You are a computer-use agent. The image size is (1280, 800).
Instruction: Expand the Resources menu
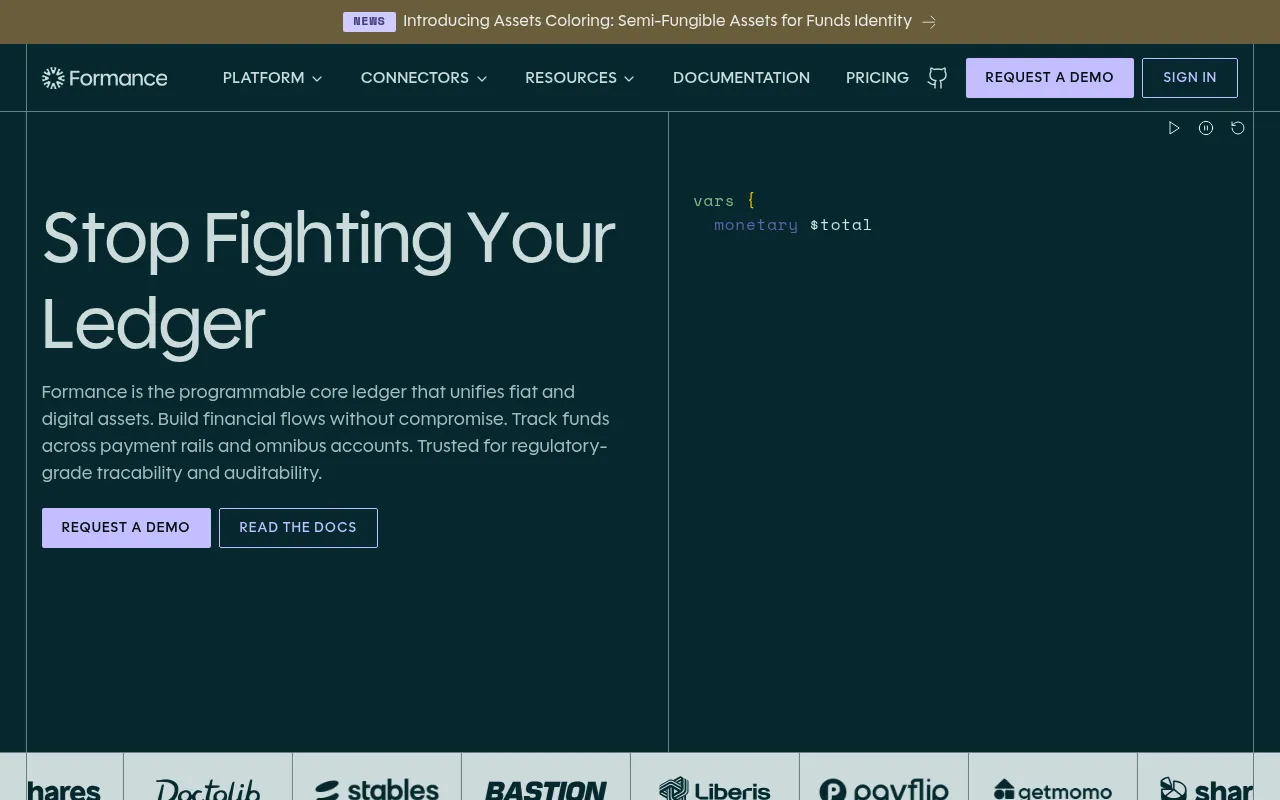click(580, 78)
